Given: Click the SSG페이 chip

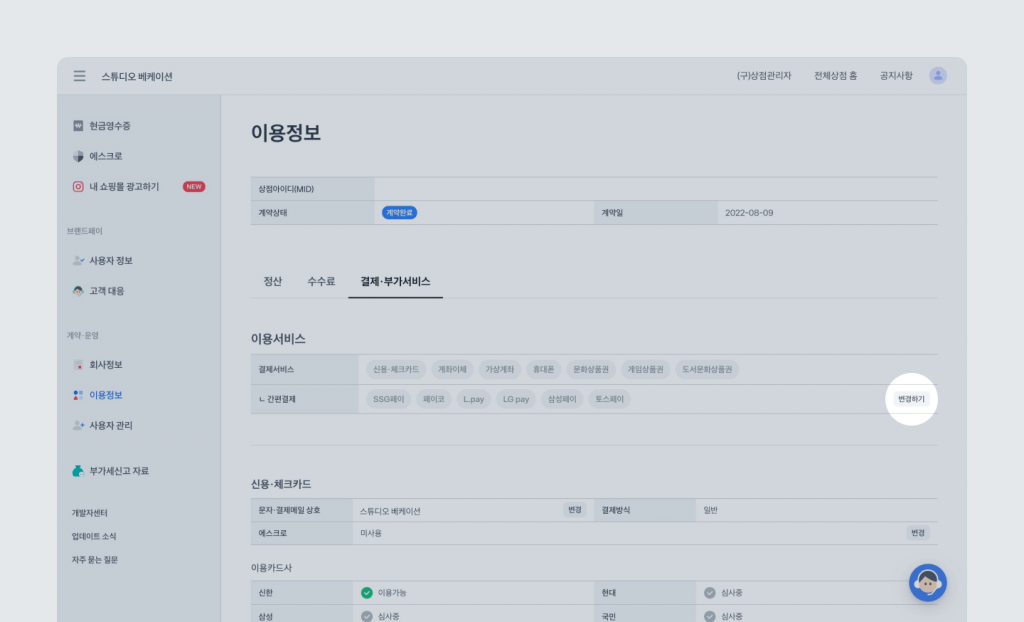Looking at the screenshot, I should coord(389,399).
